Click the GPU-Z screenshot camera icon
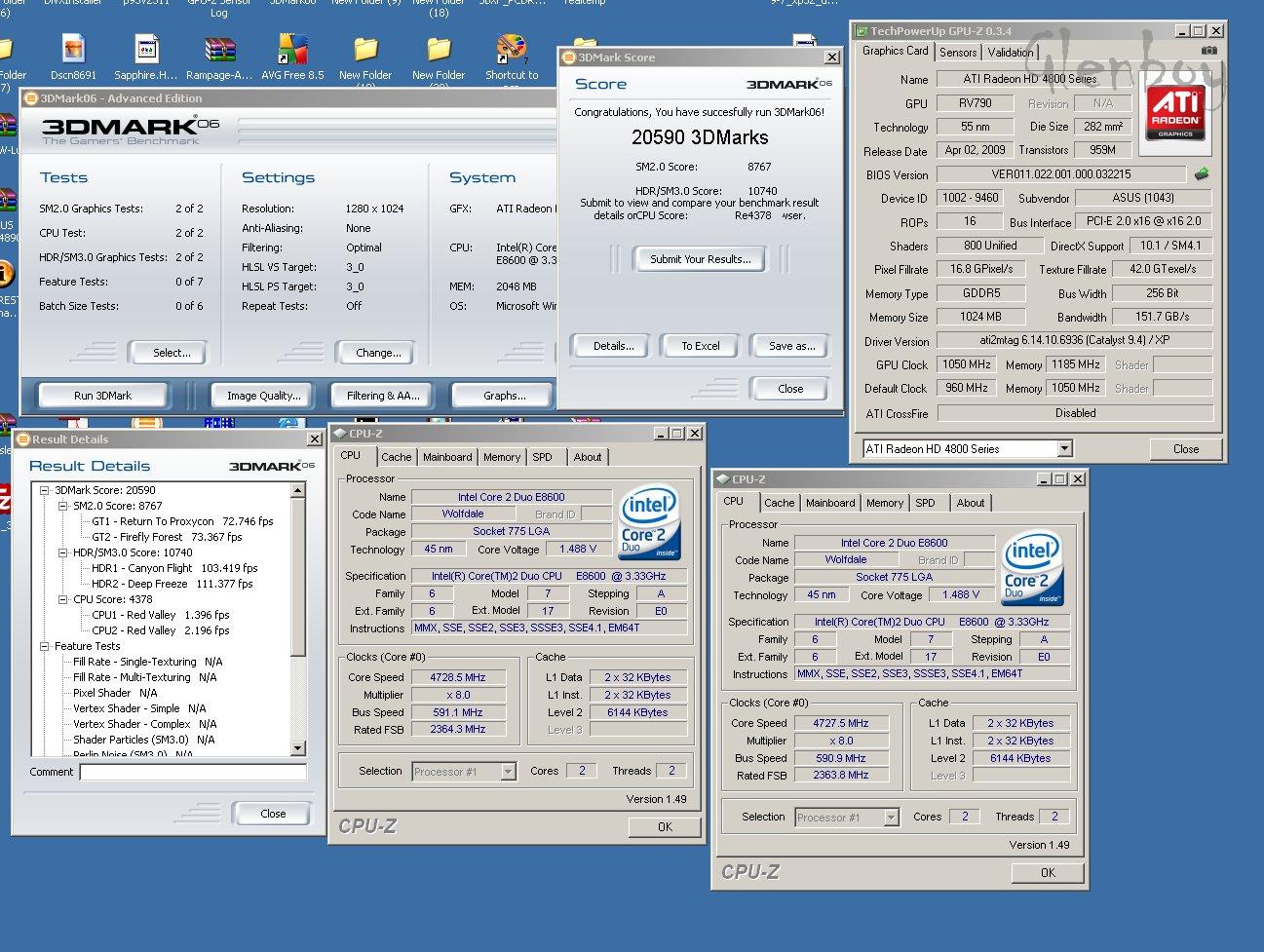 pos(1208,51)
